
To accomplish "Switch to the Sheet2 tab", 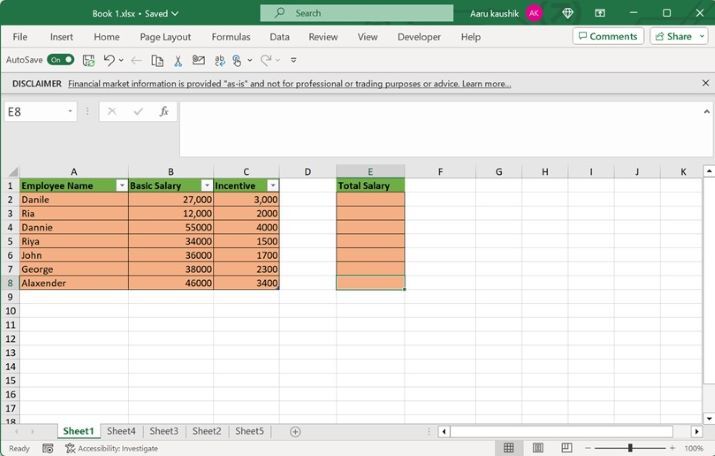I will tap(207, 431).
